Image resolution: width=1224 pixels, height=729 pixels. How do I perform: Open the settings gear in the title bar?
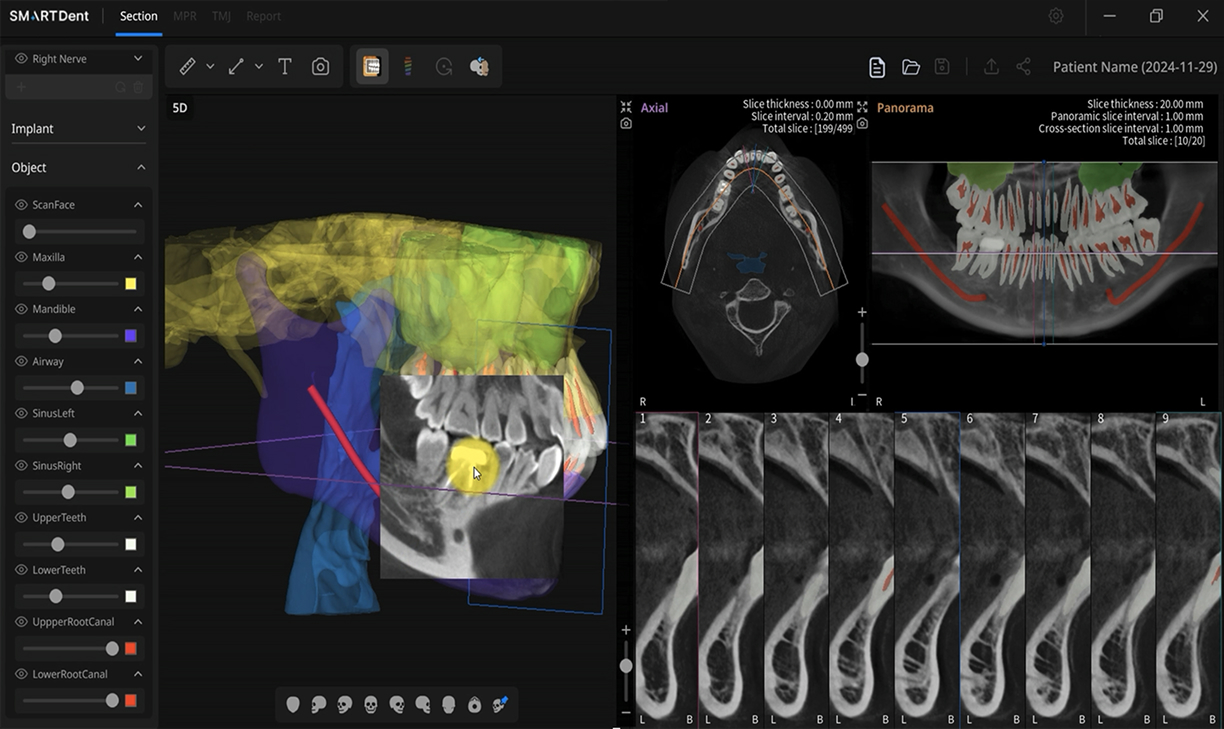[x=1056, y=16]
